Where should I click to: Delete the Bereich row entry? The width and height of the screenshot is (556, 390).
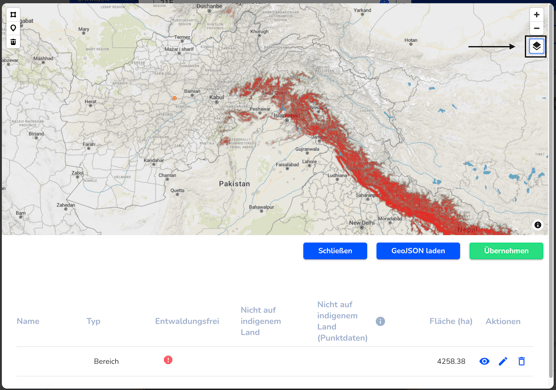point(521,361)
